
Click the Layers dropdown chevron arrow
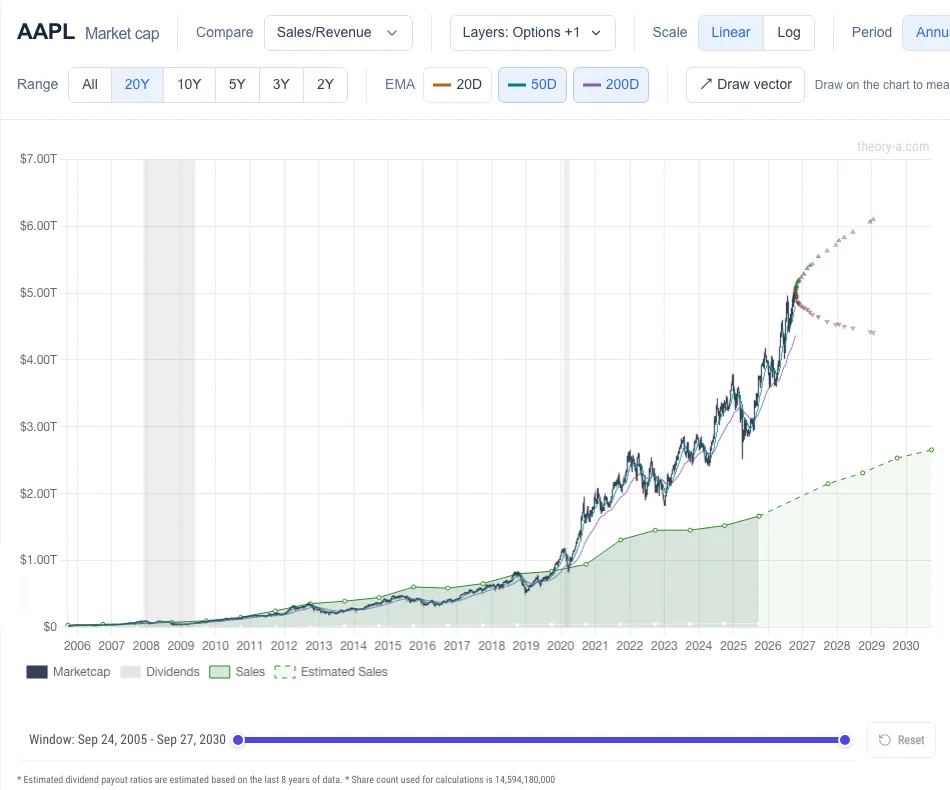pyautogui.click(x=596, y=33)
